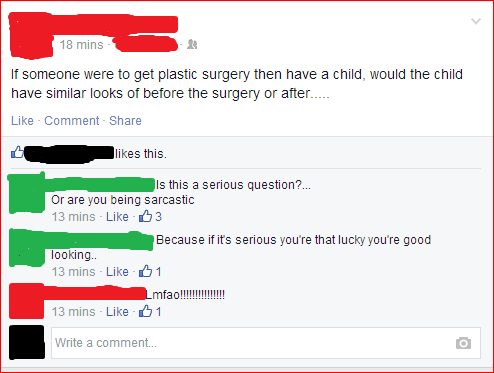
Task: Share the plastic surgery post
Action: [x=125, y=121]
